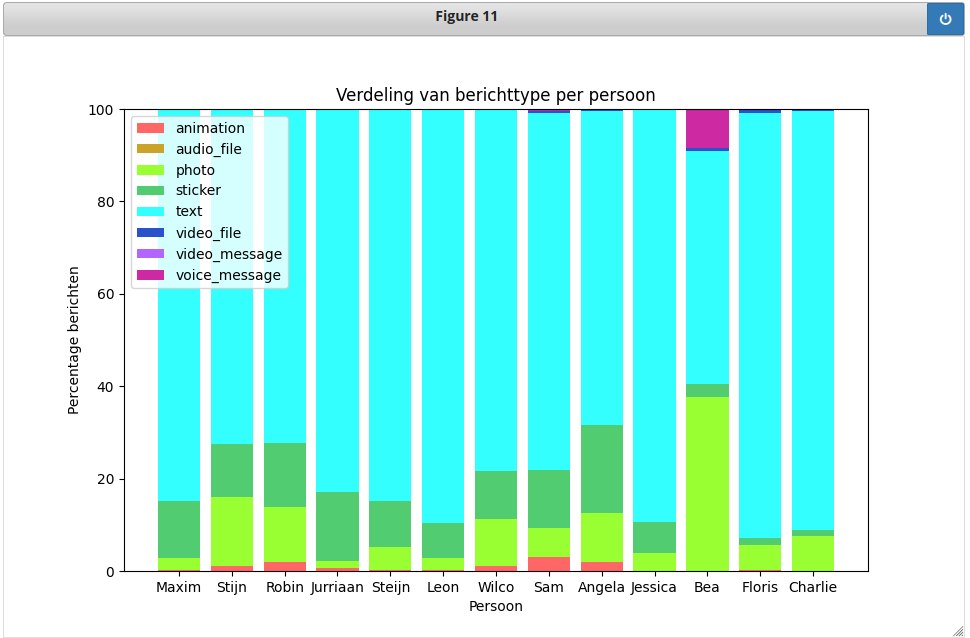This screenshot has height=638, width=970.
Task: Click the photo legend color swatch
Action: [150, 170]
